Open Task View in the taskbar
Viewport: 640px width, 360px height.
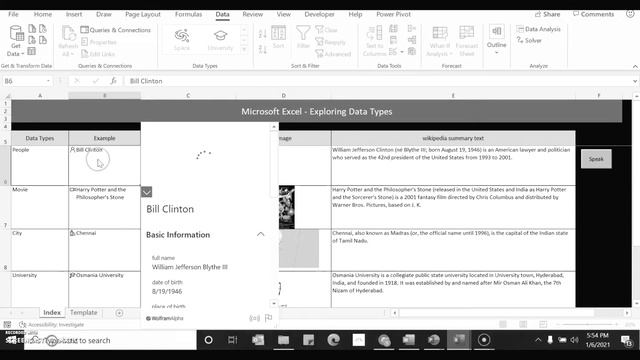(x=233, y=340)
